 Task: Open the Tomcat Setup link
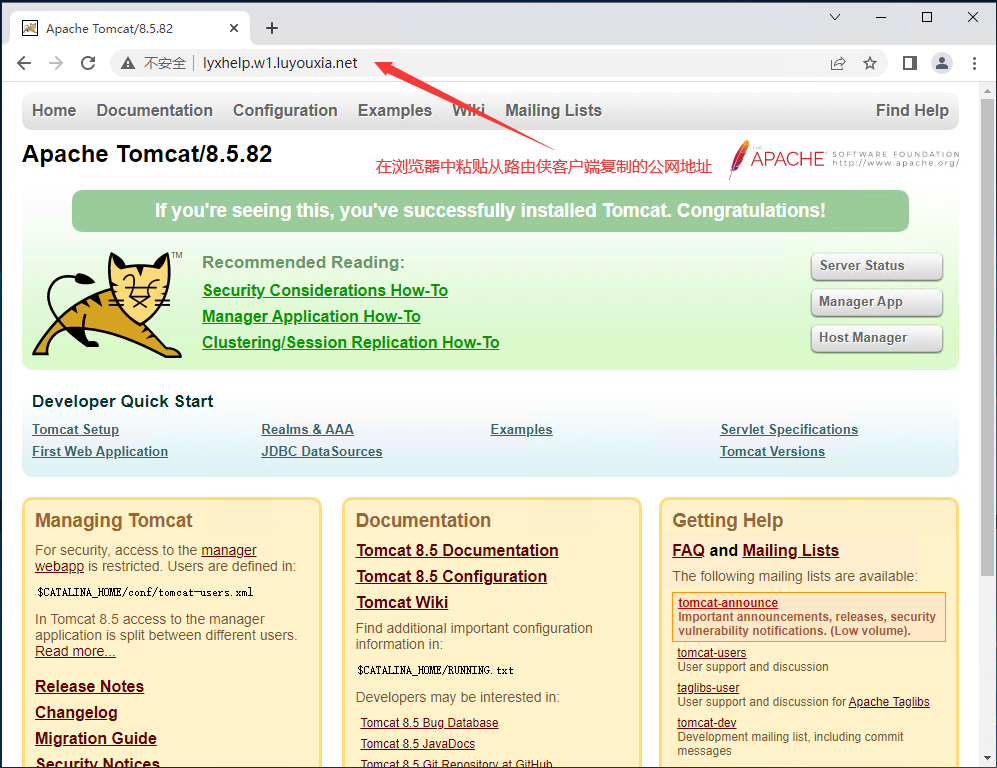click(75, 430)
